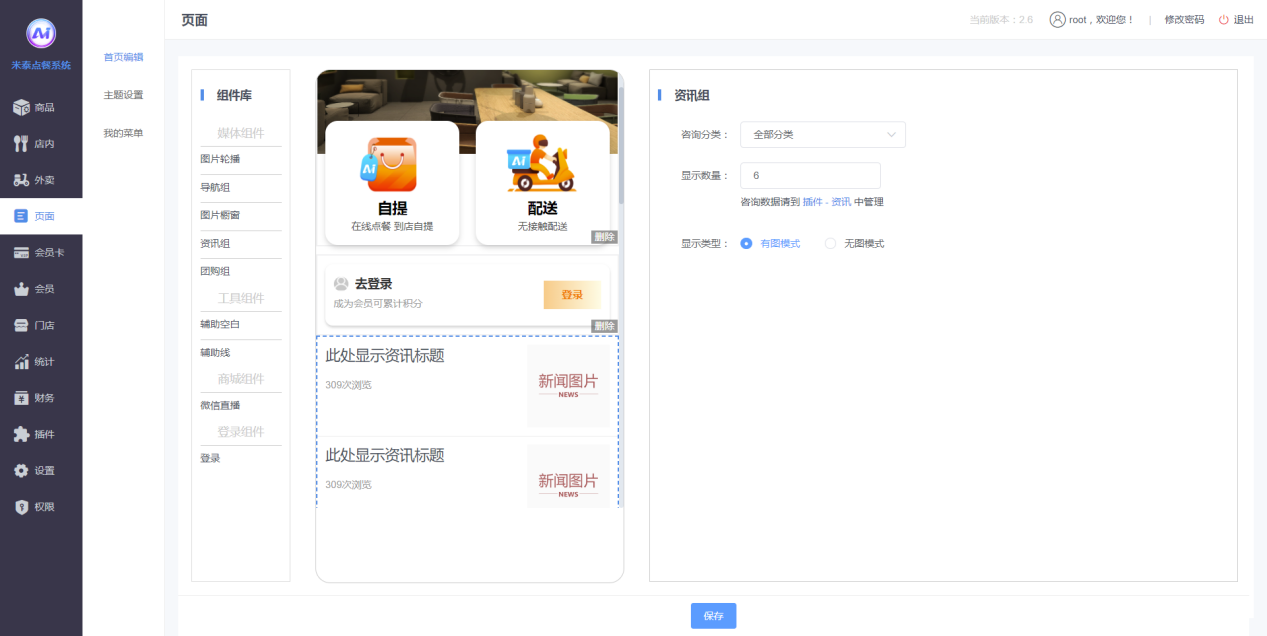Select 有图模式 radio button

tap(746, 243)
